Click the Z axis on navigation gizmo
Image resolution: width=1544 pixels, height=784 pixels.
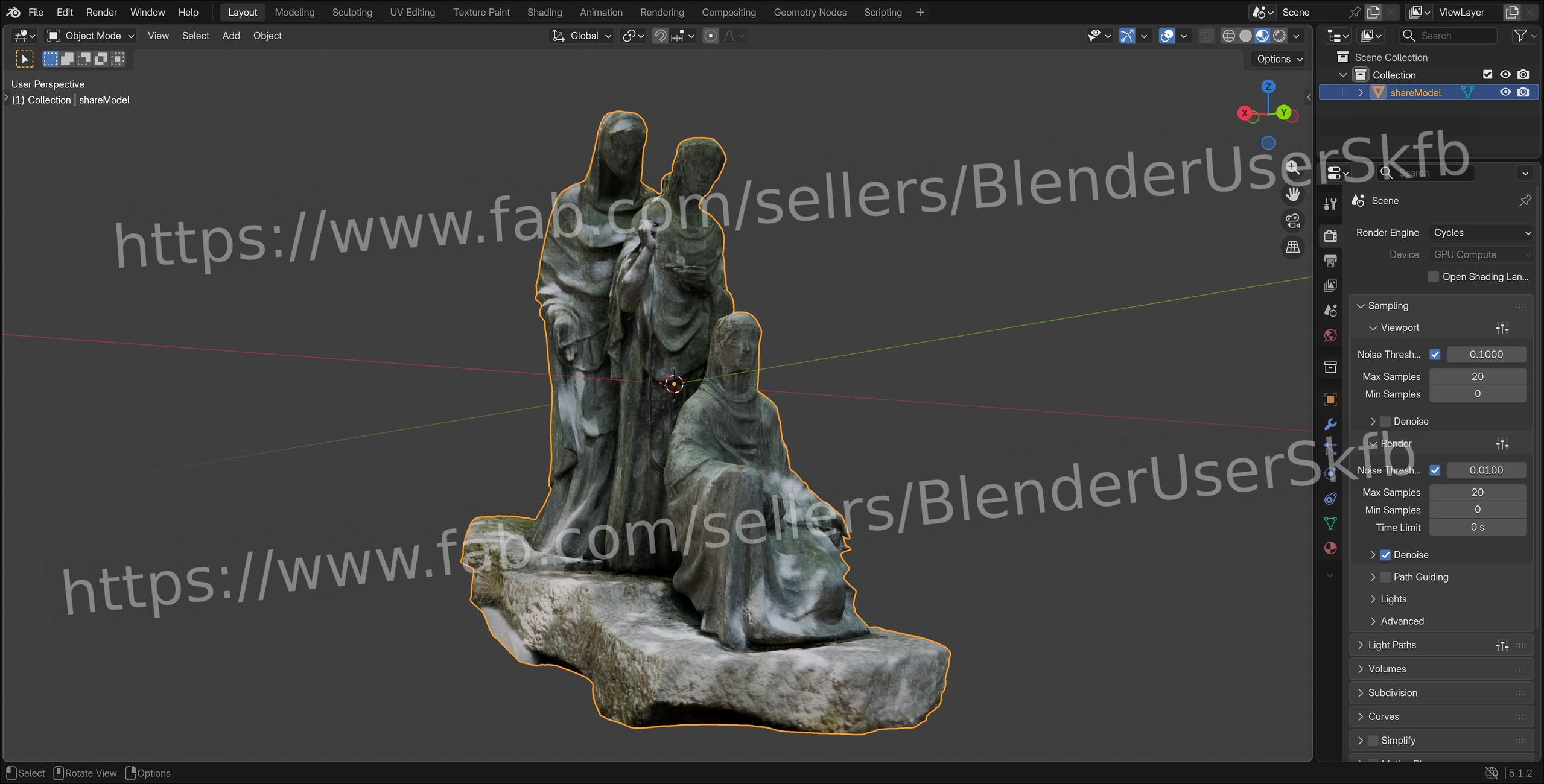click(1268, 86)
